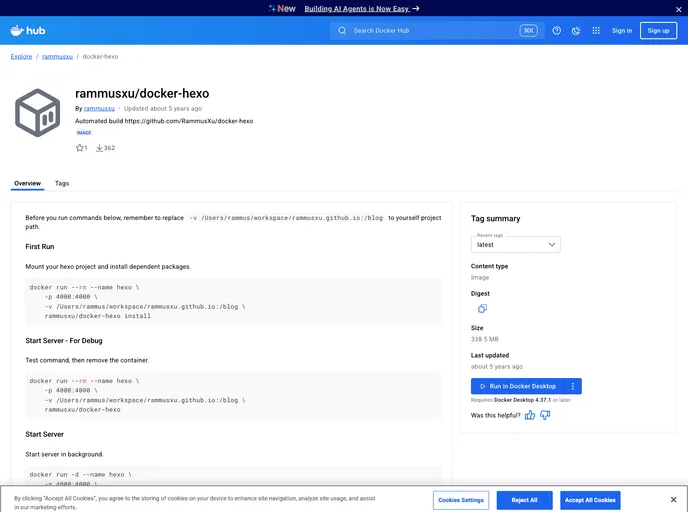Click the 338.5 MB size value
The height and width of the screenshot is (512, 688).
(x=484, y=339)
